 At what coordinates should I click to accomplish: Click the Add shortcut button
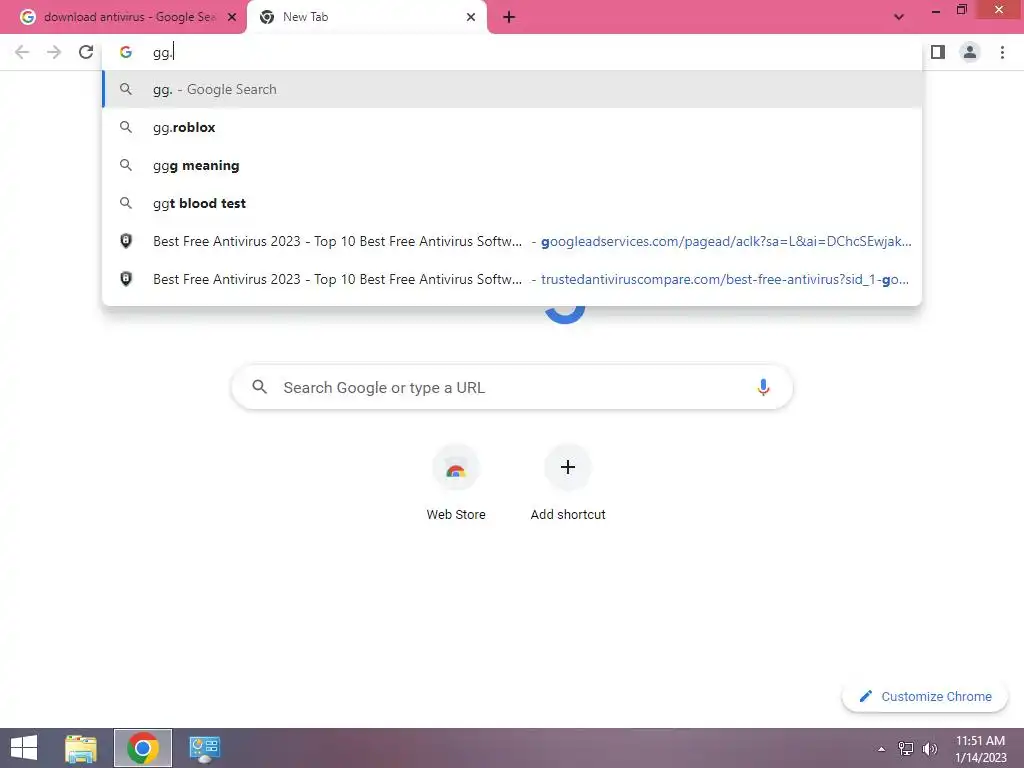click(568, 483)
